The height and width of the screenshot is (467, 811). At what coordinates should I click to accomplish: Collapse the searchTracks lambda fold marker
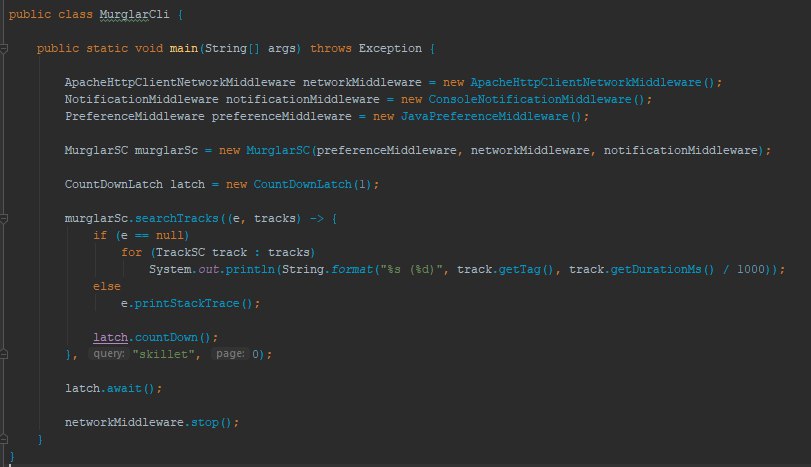(x=4, y=219)
